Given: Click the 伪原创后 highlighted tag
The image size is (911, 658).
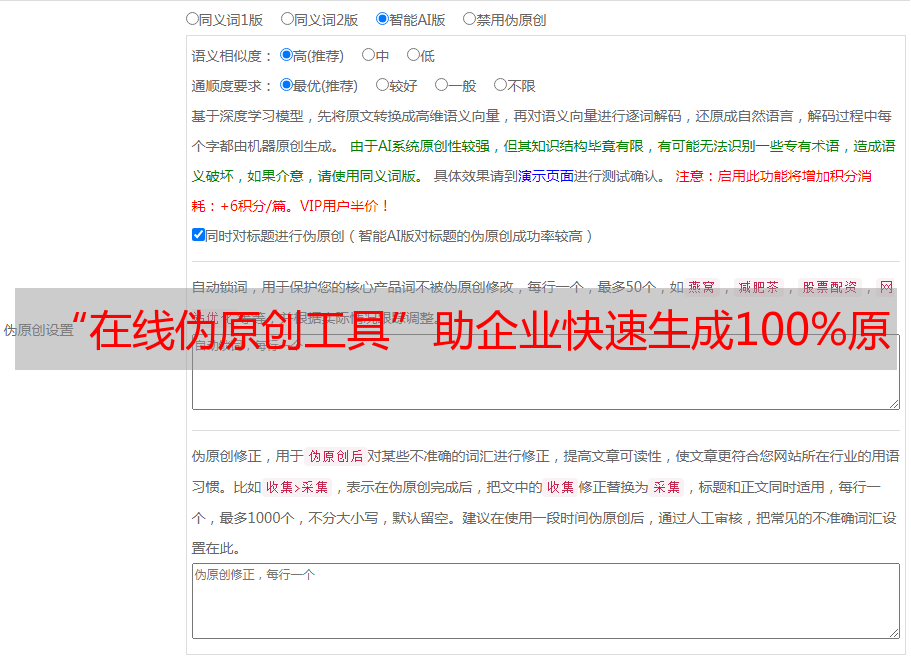Looking at the screenshot, I should point(335,456).
